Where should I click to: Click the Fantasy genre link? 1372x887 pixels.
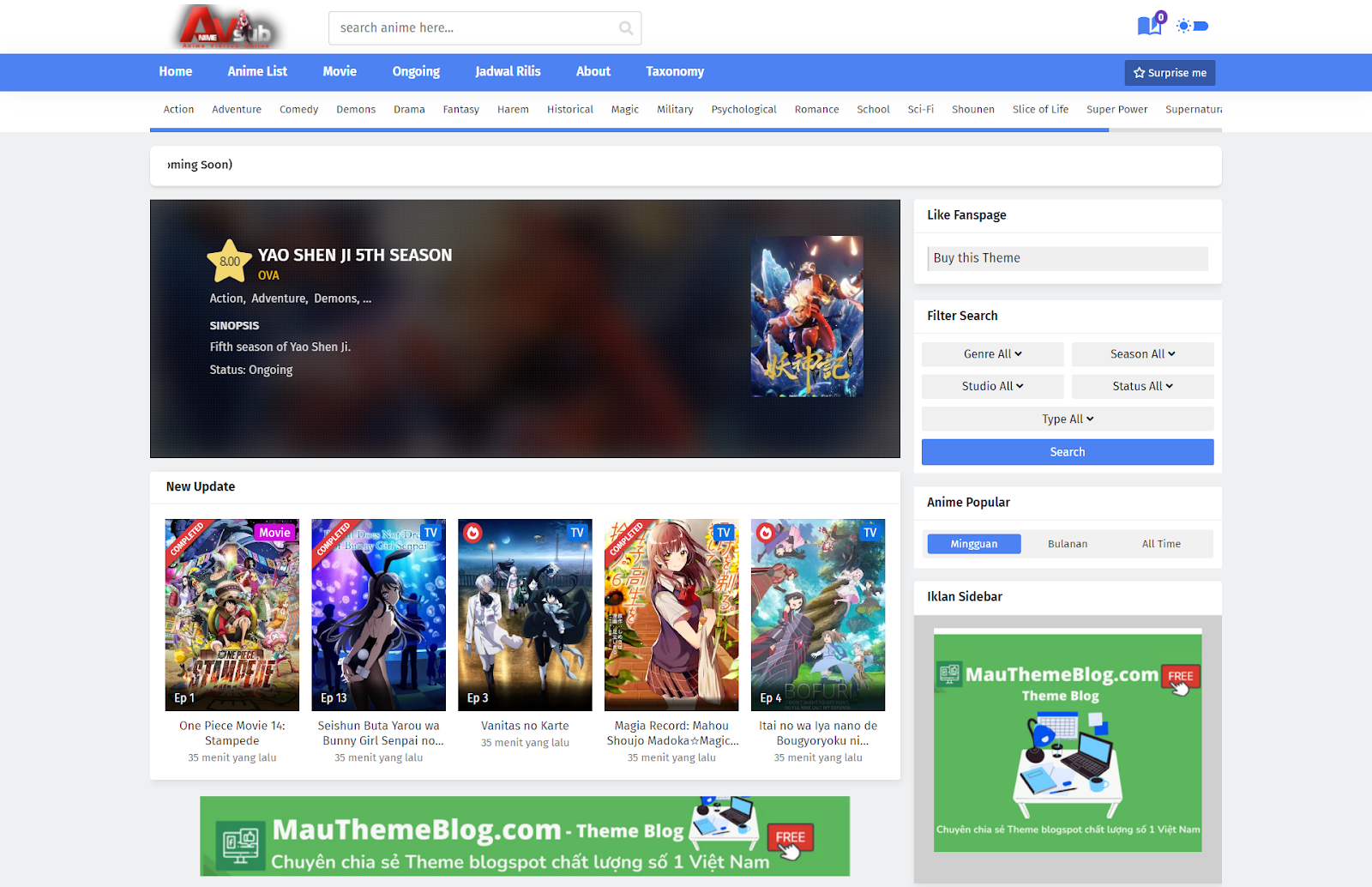460,110
